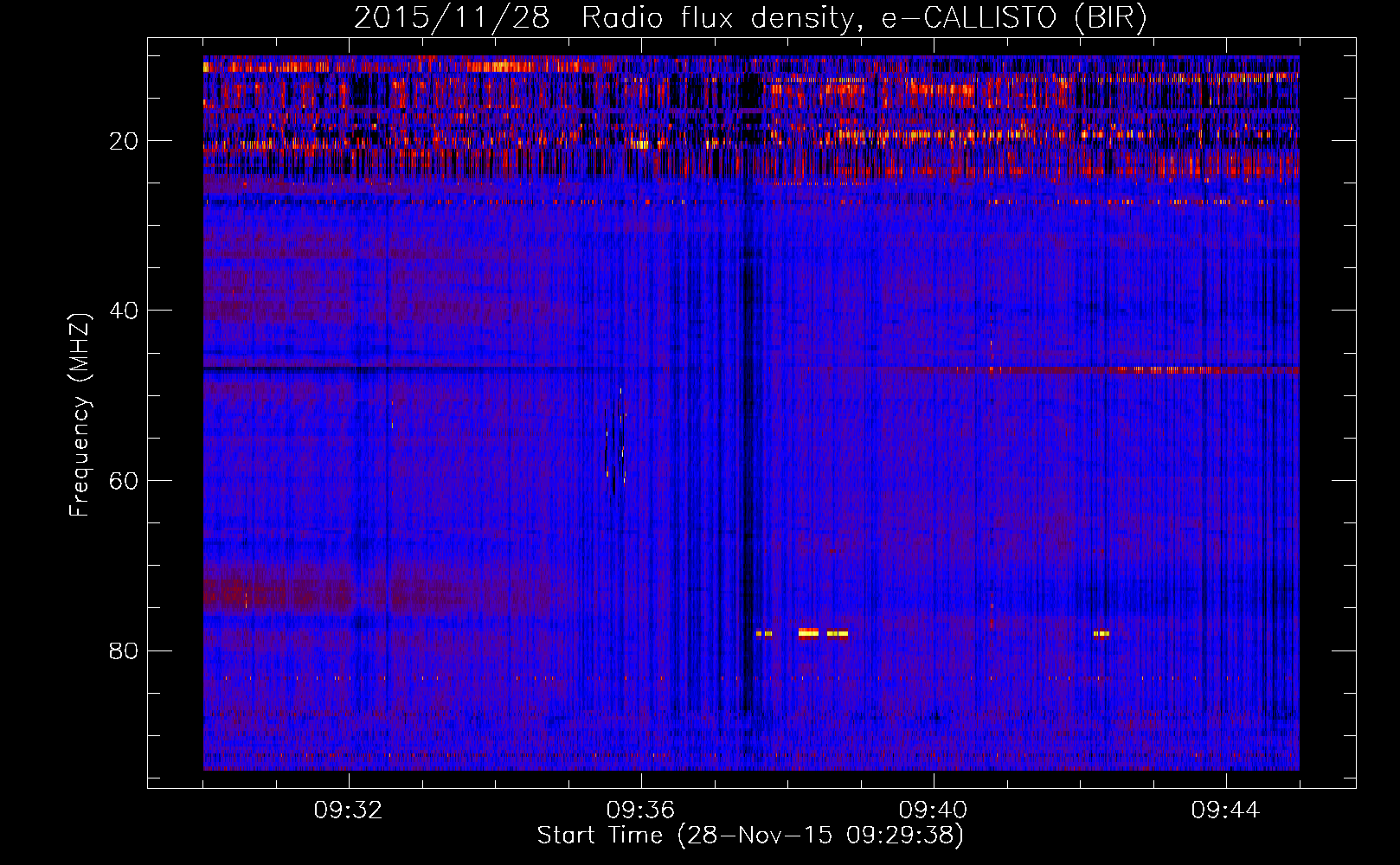1400x865 pixels.
Task: Click the brightest yellow burst near 78 MHz
Action: tap(808, 632)
